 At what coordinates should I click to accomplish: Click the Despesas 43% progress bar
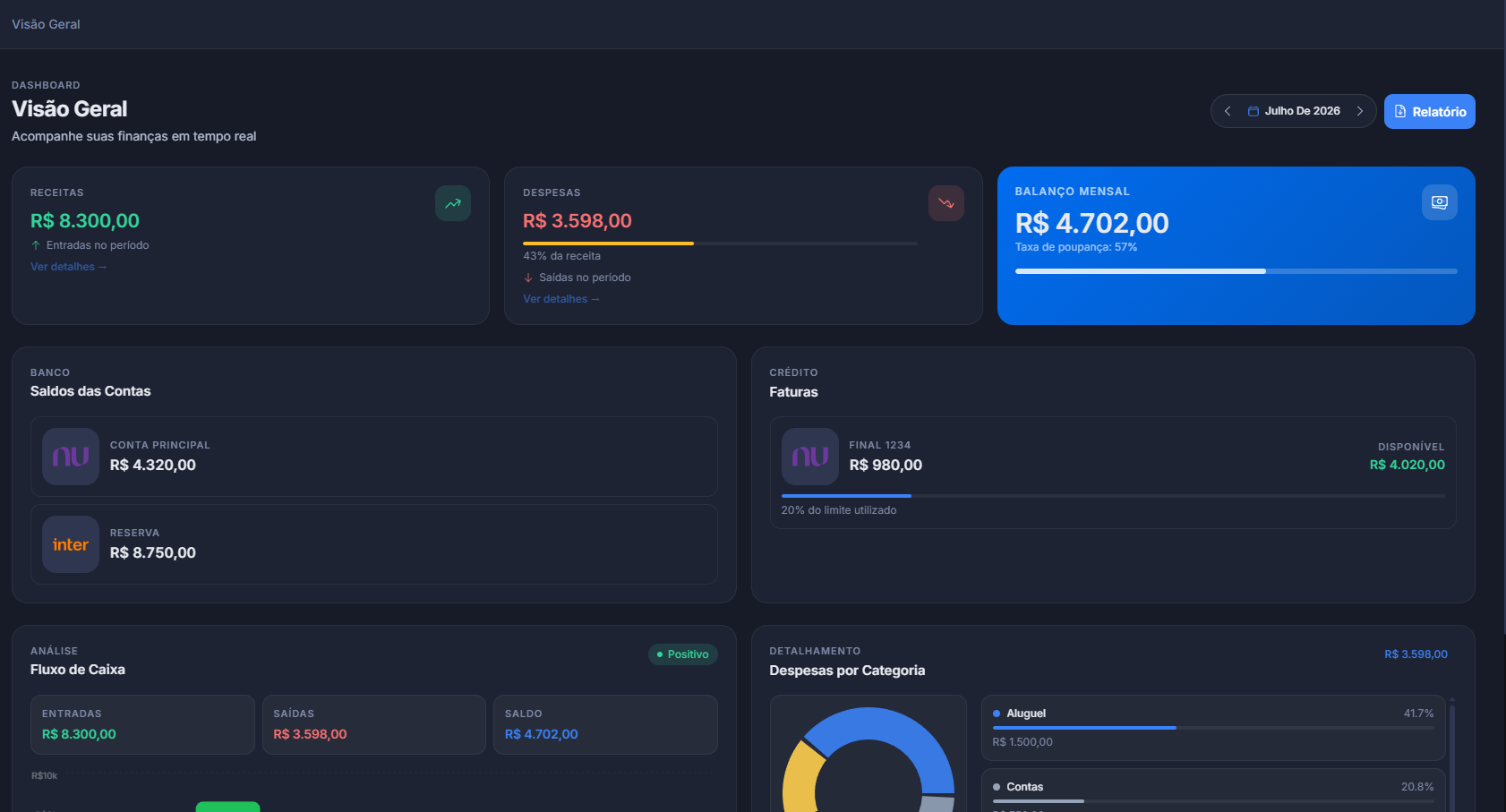pos(720,244)
